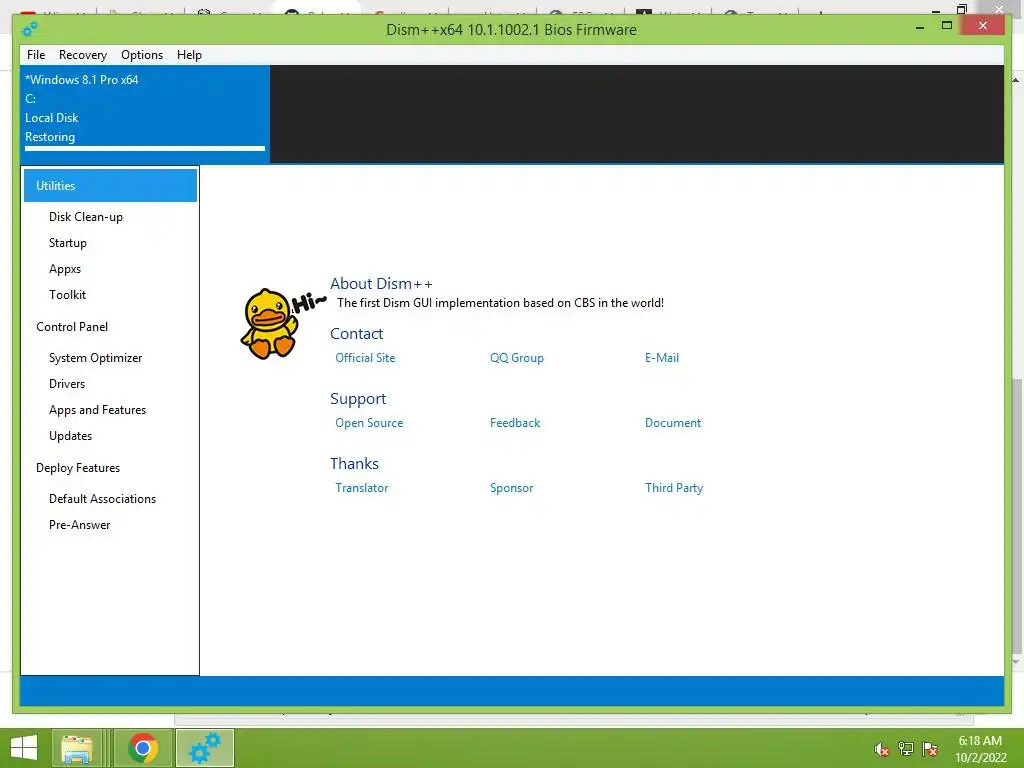Click the Third Party link
1024x768 pixels.
point(674,488)
